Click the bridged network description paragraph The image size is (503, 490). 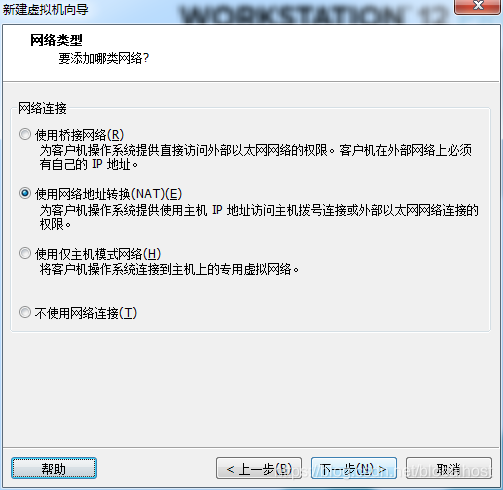tap(256, 157)
